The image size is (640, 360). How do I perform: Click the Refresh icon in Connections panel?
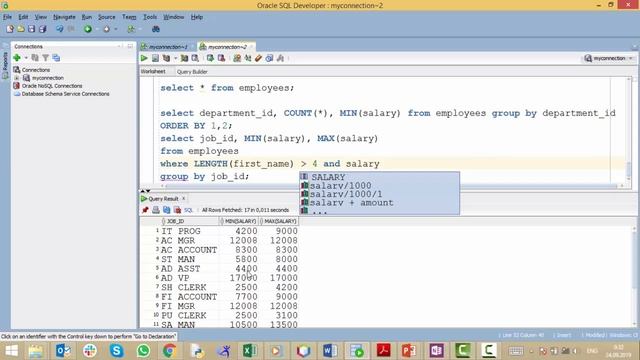pos(35,58)
